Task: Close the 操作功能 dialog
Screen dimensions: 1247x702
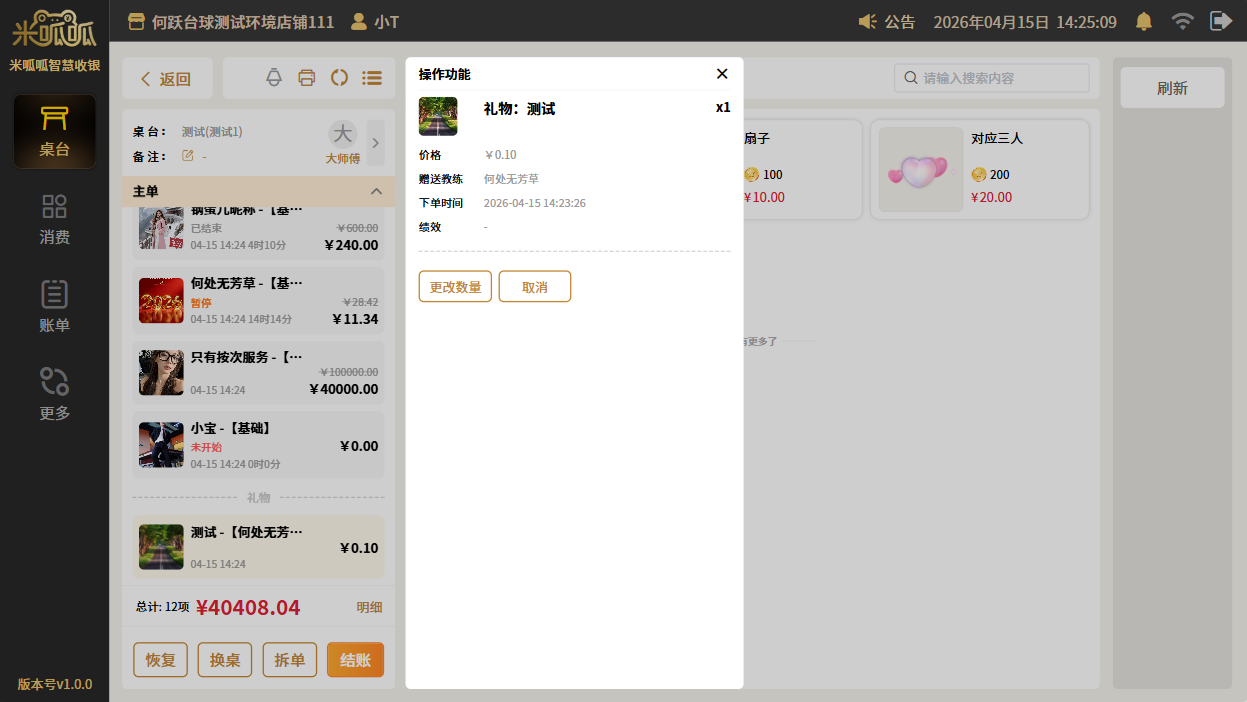Action: click(722, 74)
